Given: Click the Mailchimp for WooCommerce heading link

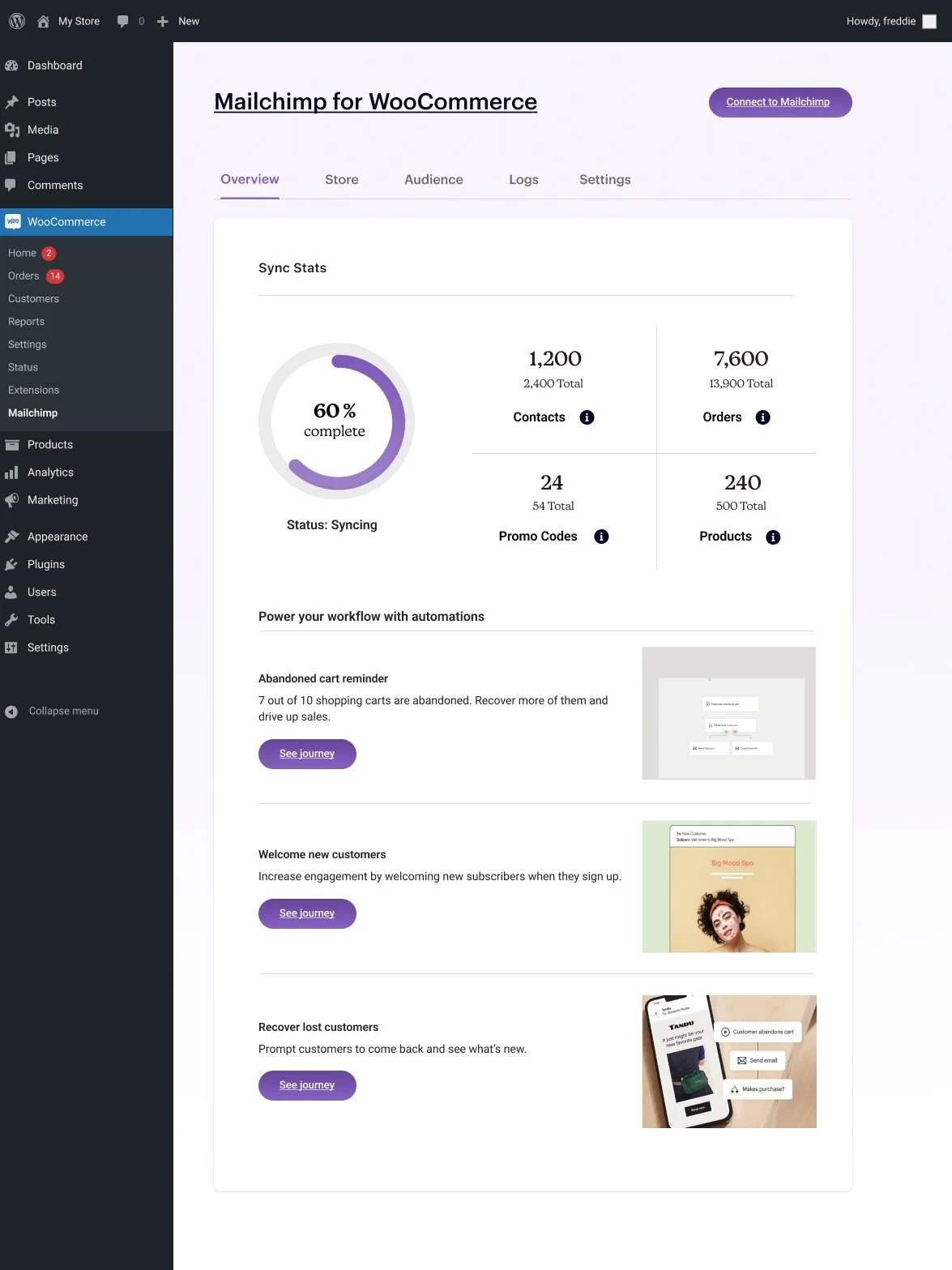Looking at the screenshot, I should click(x=375, y=102).
